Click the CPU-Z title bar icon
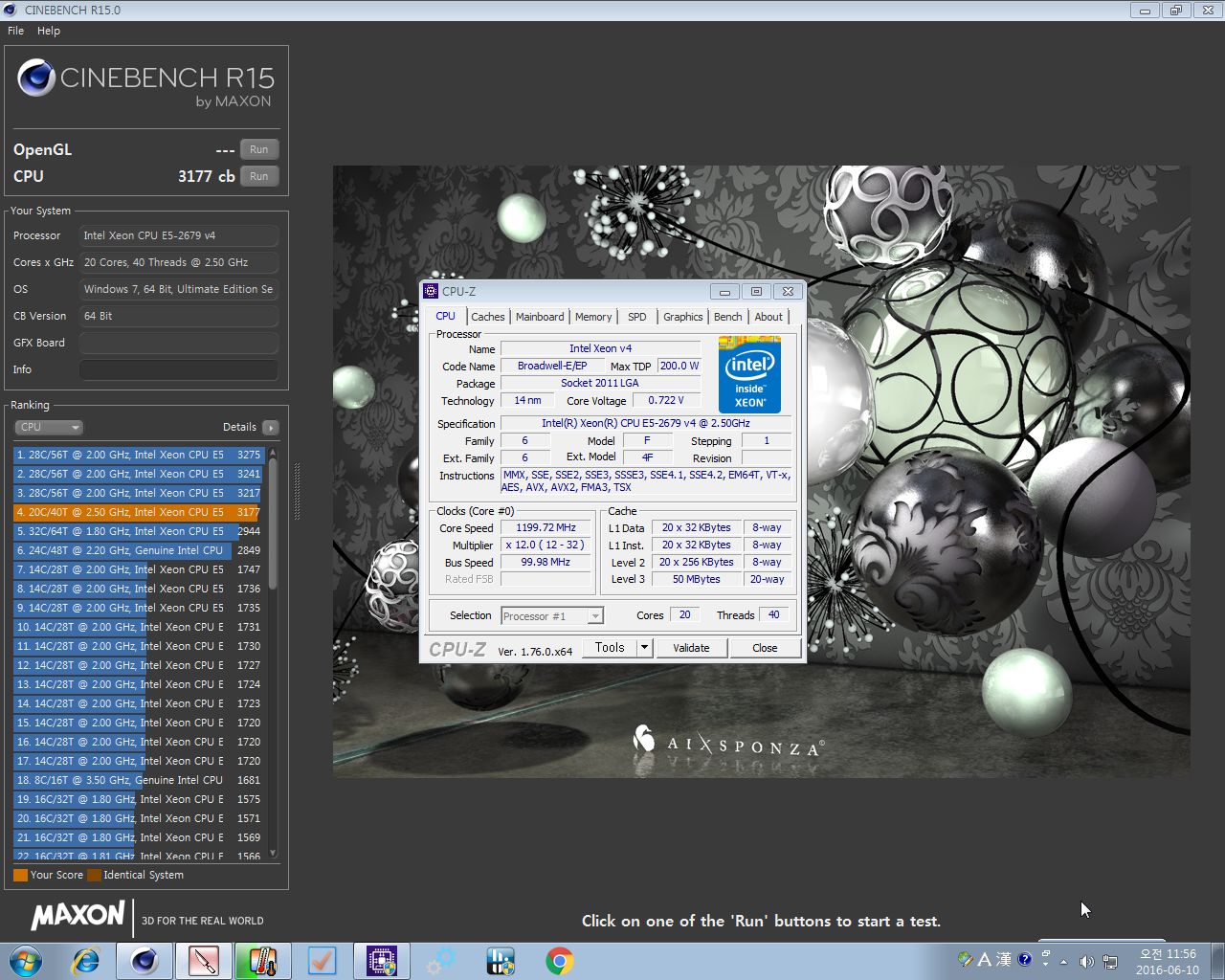The image size is (1225, 980). (x=431, y=291)
